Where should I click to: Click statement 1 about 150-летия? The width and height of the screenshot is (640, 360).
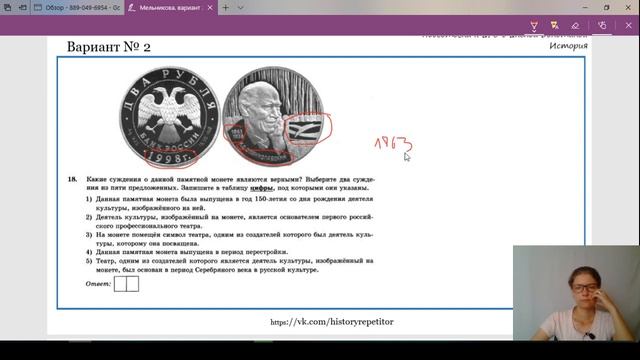click(229, 203)
